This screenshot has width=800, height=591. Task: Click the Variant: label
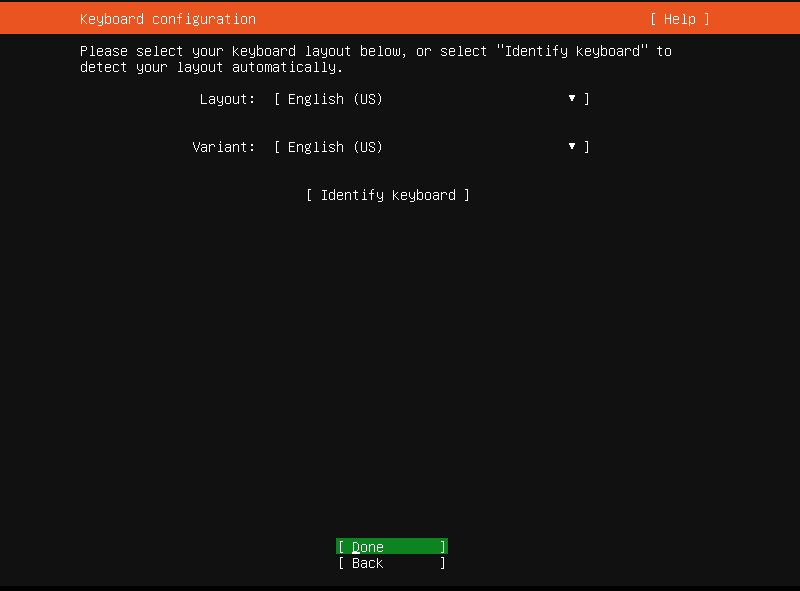tap(223, 147)
